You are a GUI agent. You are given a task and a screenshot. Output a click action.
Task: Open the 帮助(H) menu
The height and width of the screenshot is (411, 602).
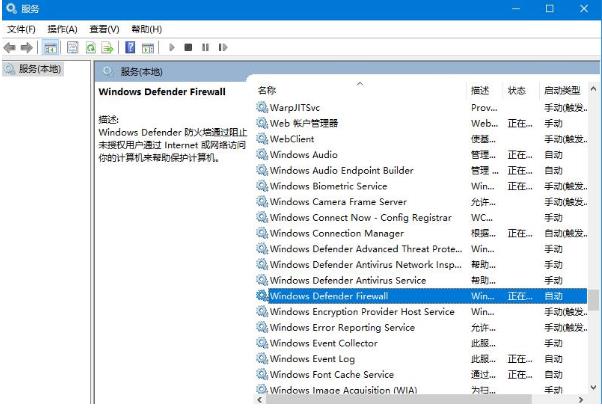pos(146,29)
